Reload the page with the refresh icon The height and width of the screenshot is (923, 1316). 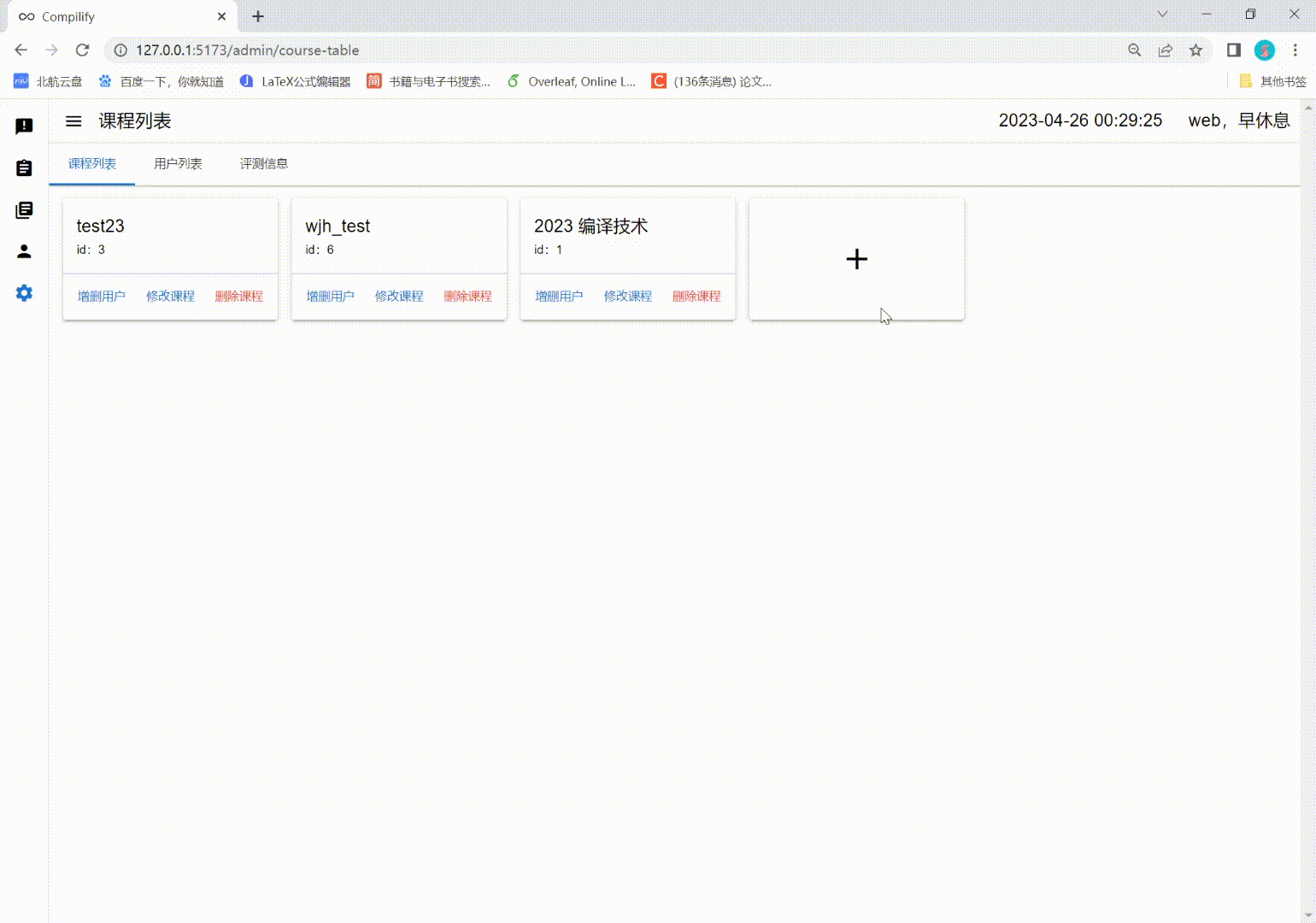(82, 50)
